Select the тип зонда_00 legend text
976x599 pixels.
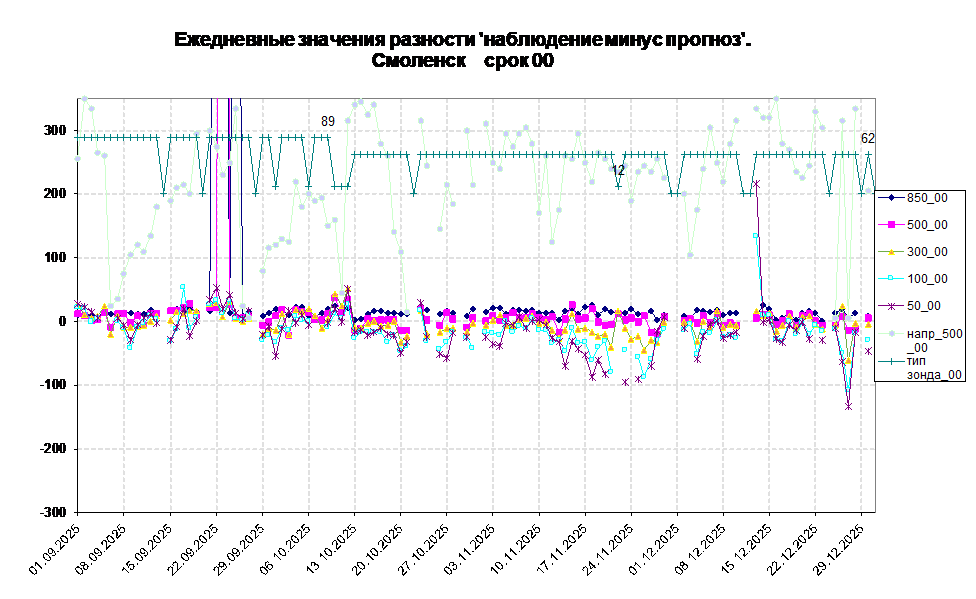coord(934,367)
